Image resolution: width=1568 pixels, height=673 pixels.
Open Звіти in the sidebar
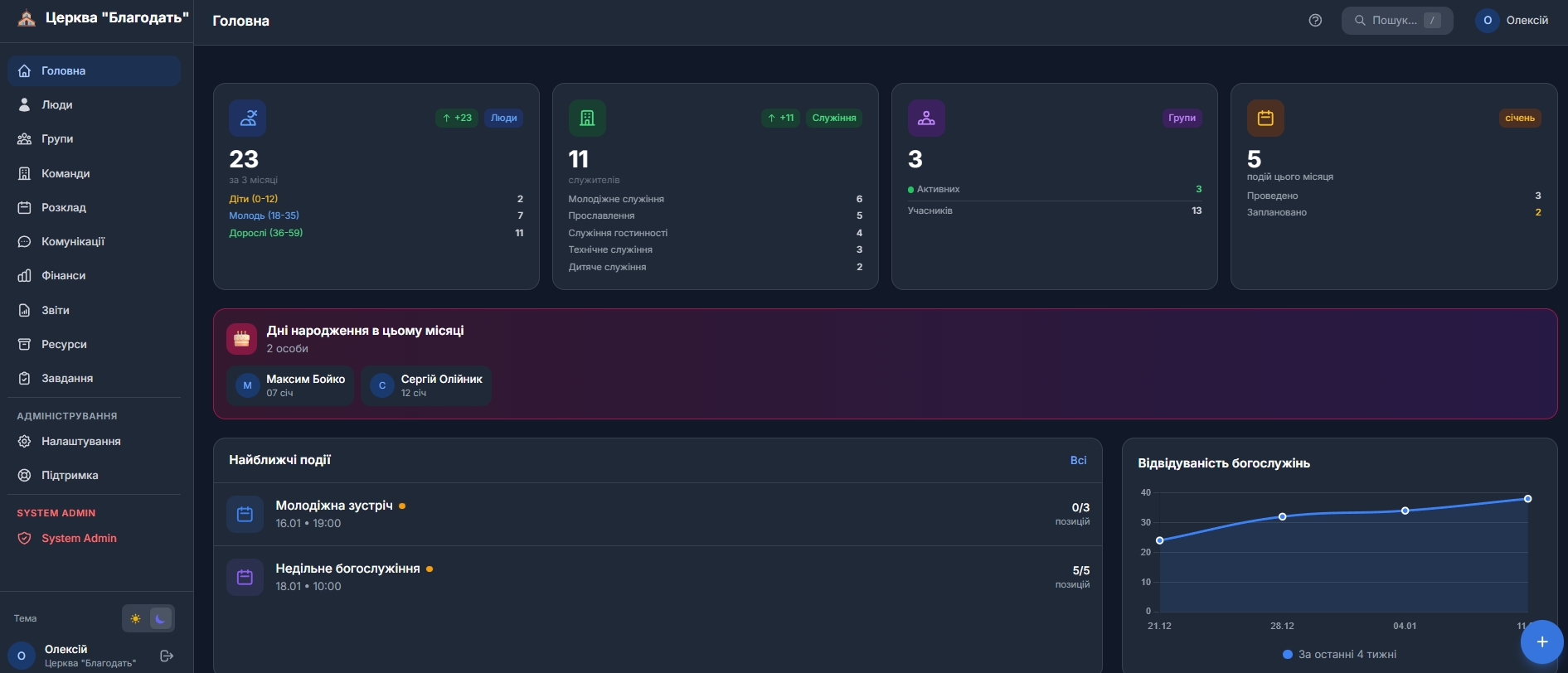coord(94,310)
